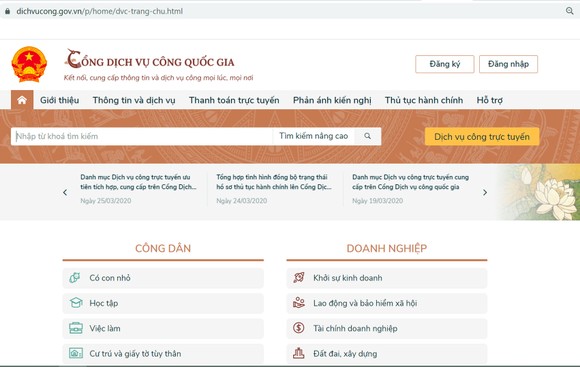Screen dimensions: 580x367
Task: Click the 'CÔNG DÂN' section heading
Action: click(163, 248)
